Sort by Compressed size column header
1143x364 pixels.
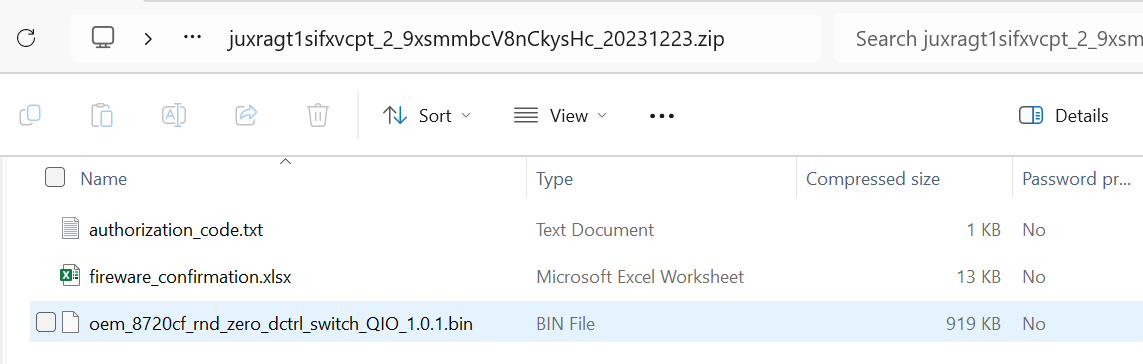904,179
